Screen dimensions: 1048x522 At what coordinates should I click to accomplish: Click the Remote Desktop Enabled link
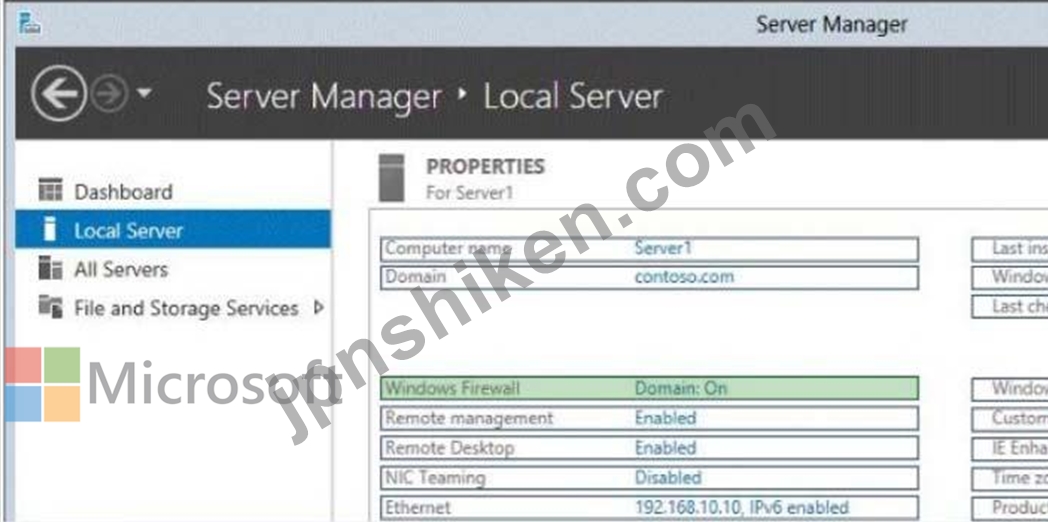coord(665,447)
